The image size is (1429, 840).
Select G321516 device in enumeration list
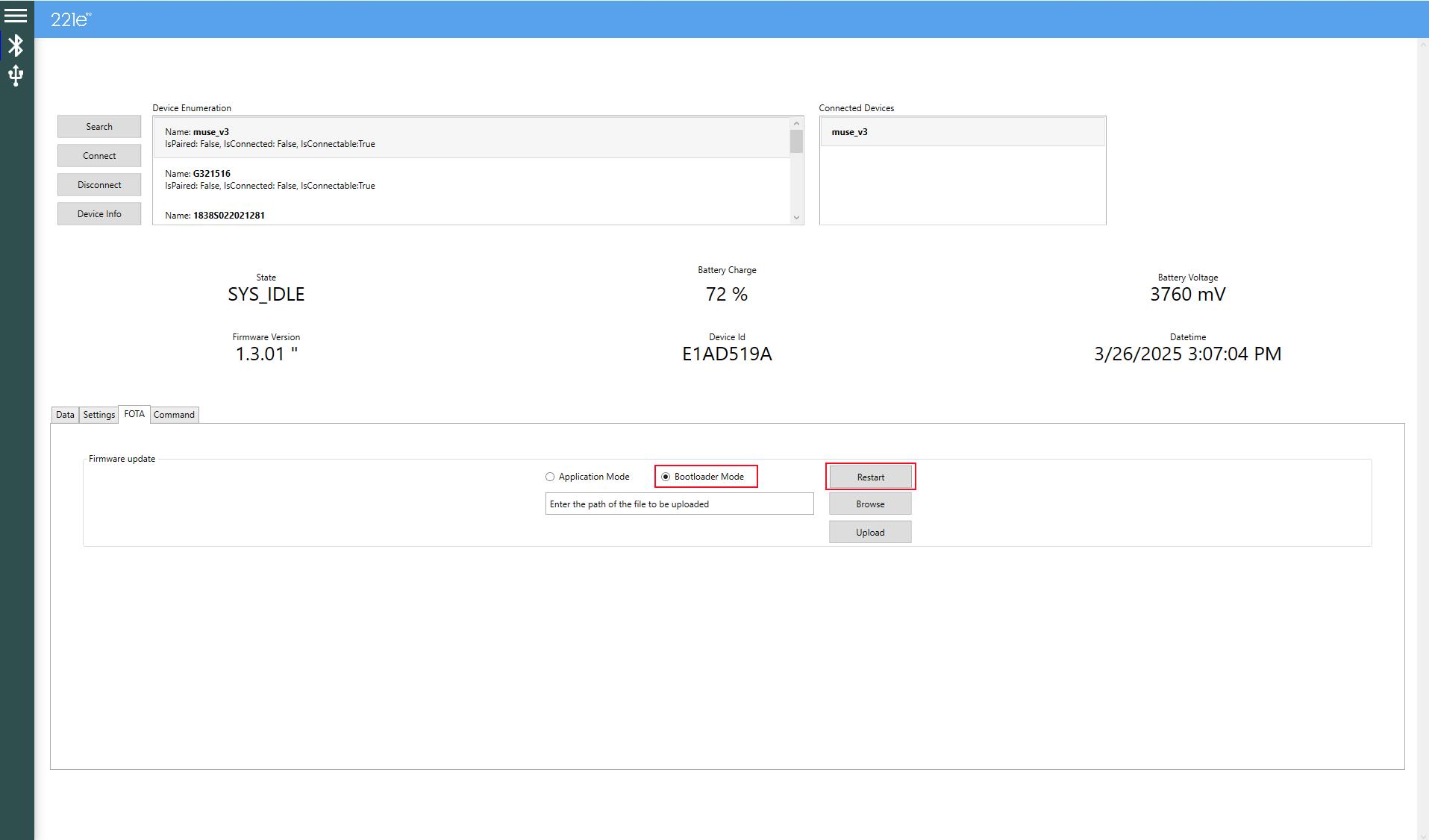472,179
